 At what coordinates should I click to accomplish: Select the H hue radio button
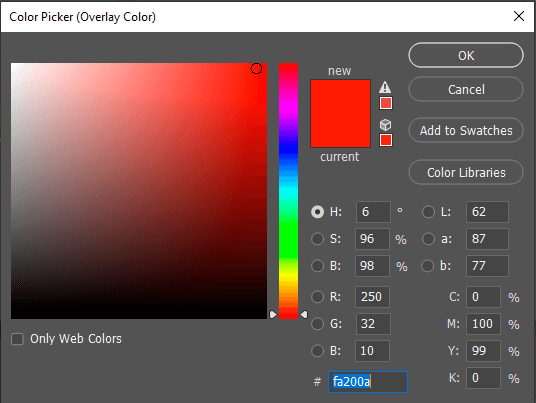pyautogui.click(x=317, y=212)
